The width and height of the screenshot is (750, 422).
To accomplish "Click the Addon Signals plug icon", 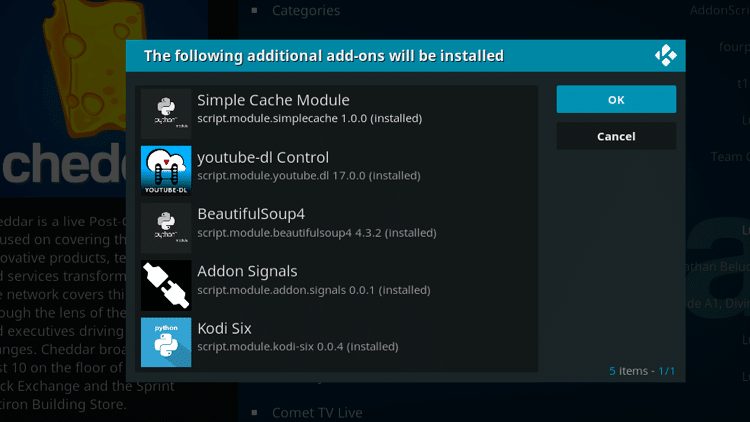I will (166, 285).
